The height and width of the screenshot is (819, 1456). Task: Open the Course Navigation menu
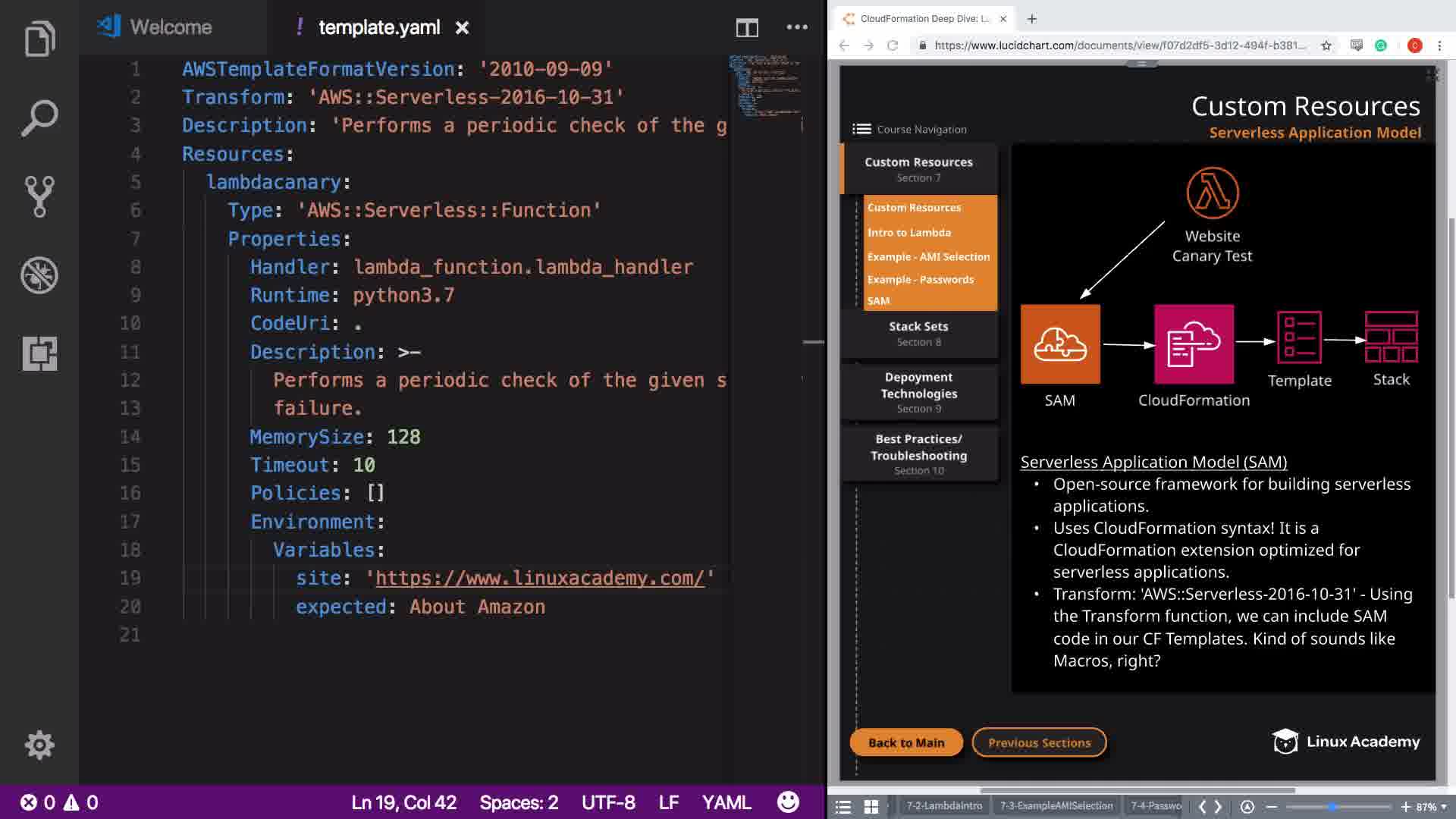click(x=909, y=130)
